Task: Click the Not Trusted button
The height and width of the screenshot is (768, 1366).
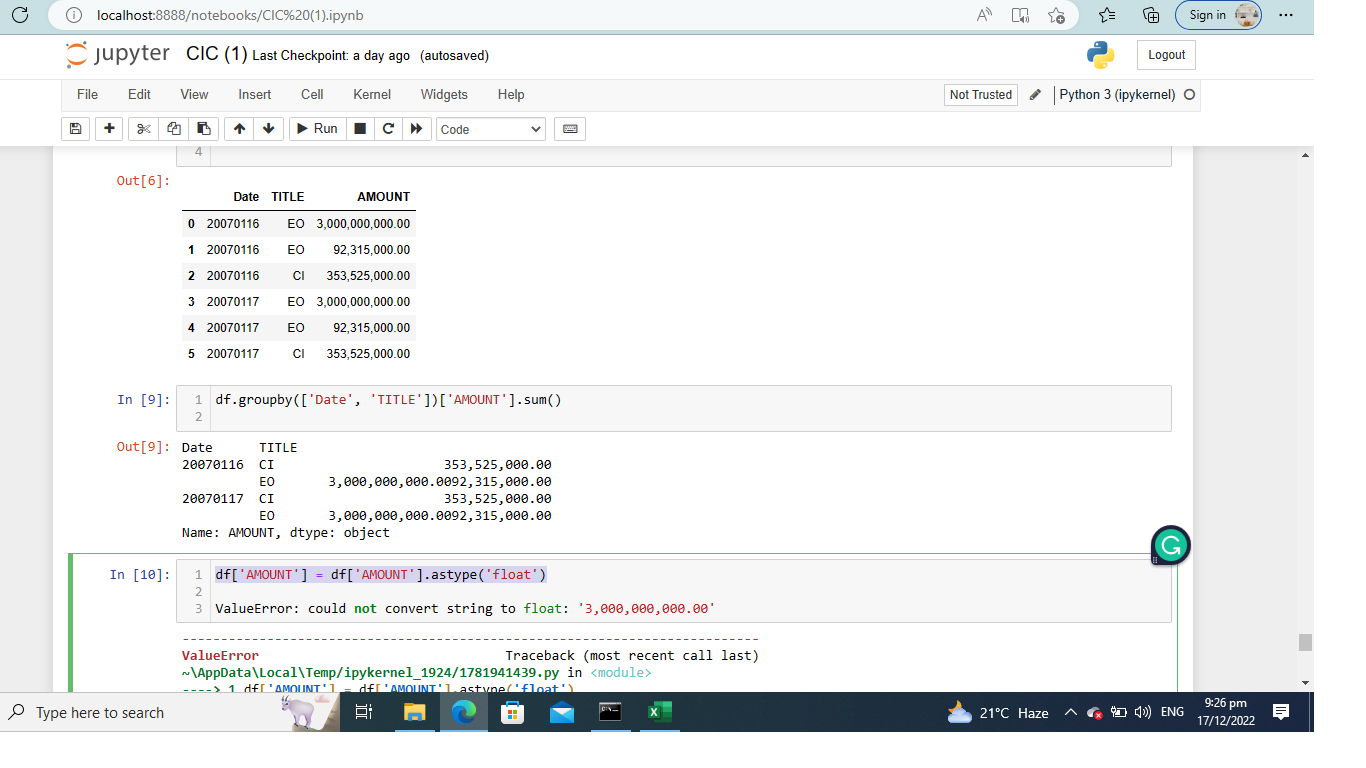Action: click(x=981, y=95)
